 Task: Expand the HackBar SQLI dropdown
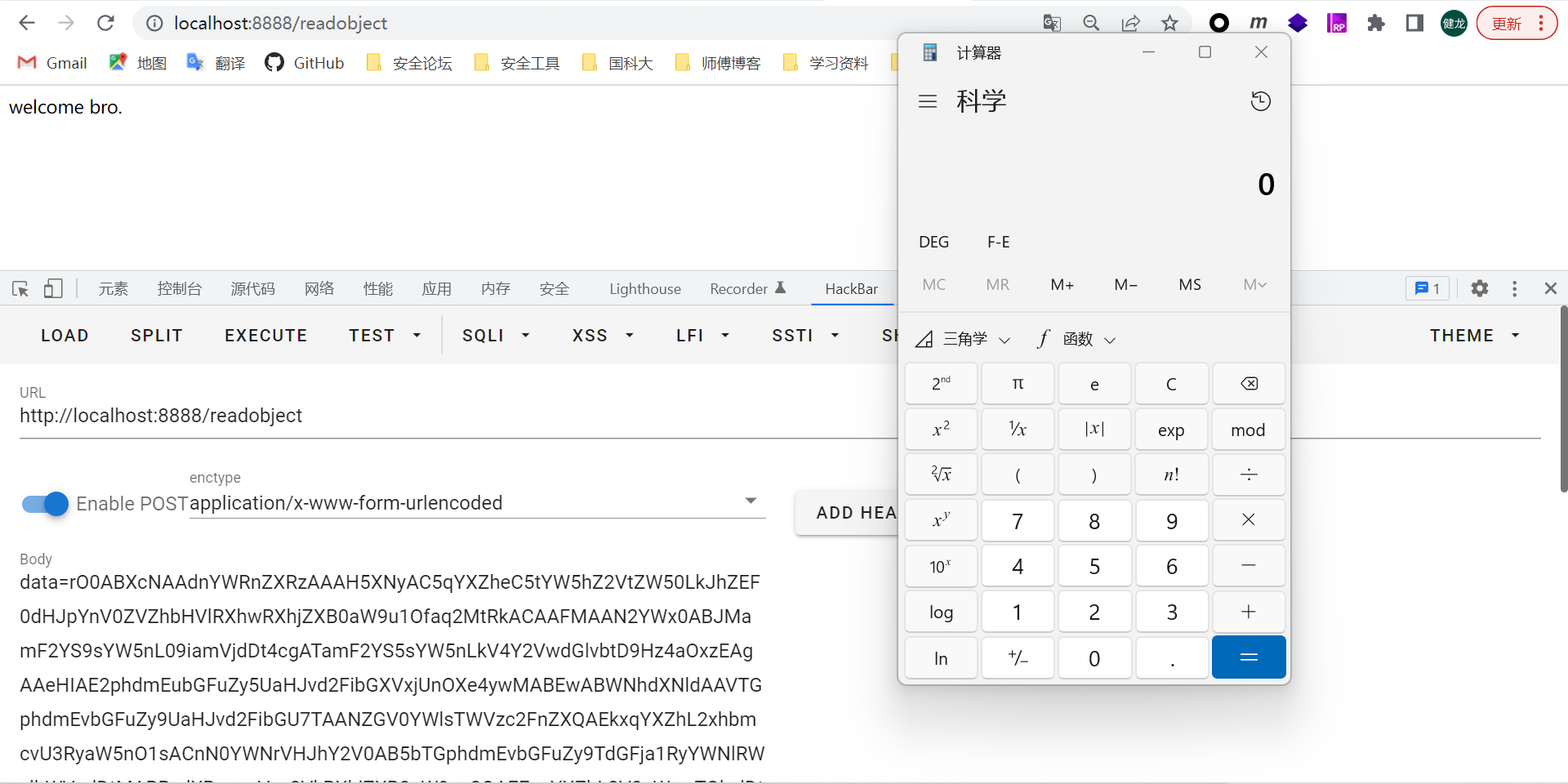pyautogui.click(x=496, y=336)
